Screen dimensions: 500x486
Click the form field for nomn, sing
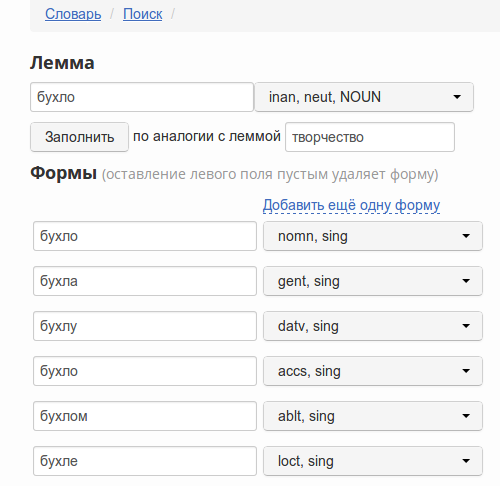point(145,236)
